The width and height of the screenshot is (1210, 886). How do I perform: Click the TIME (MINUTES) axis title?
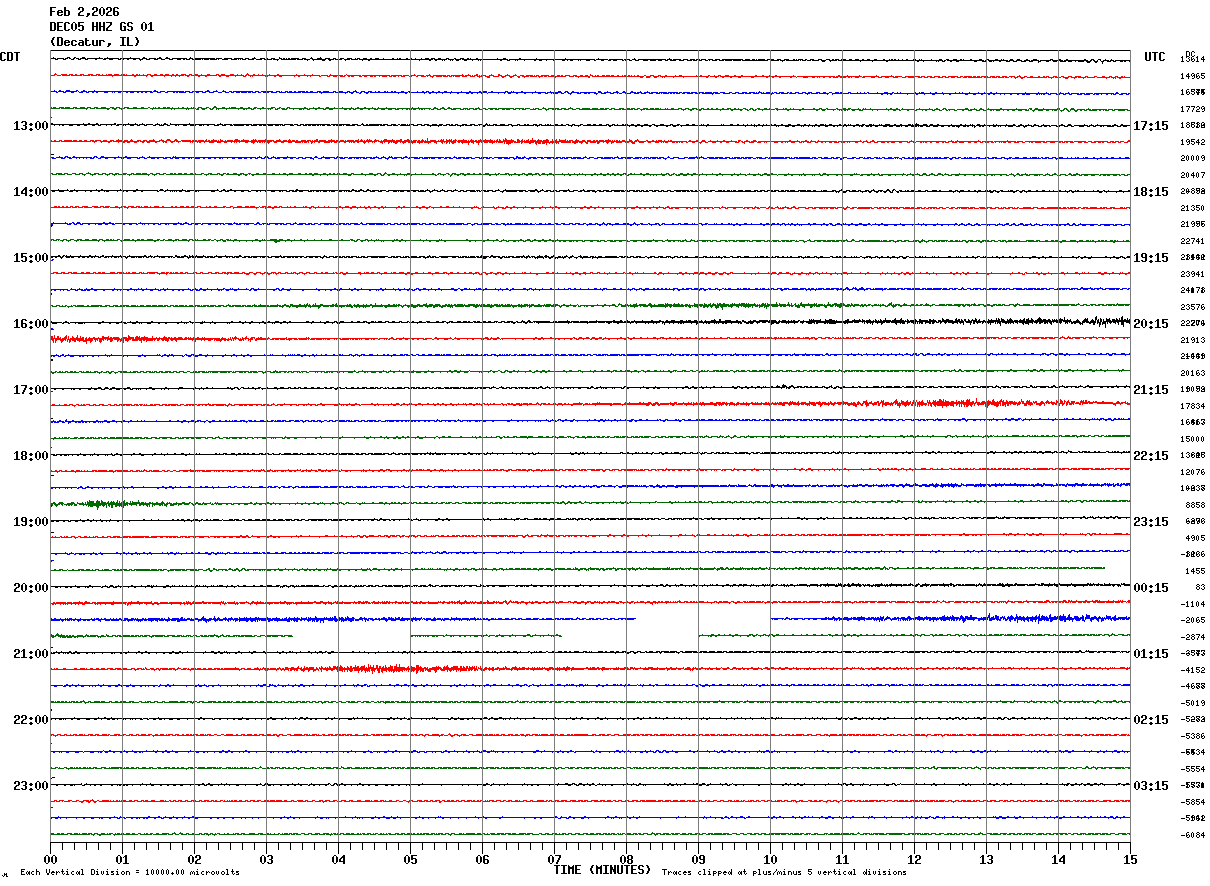(602, 870)
